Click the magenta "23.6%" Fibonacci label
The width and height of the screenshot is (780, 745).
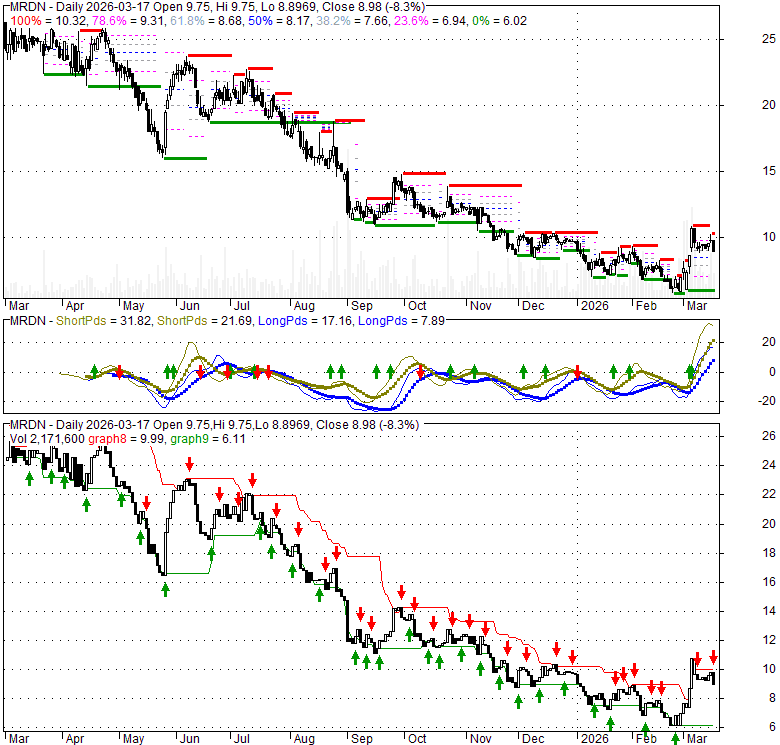click(x=411, y=21)
